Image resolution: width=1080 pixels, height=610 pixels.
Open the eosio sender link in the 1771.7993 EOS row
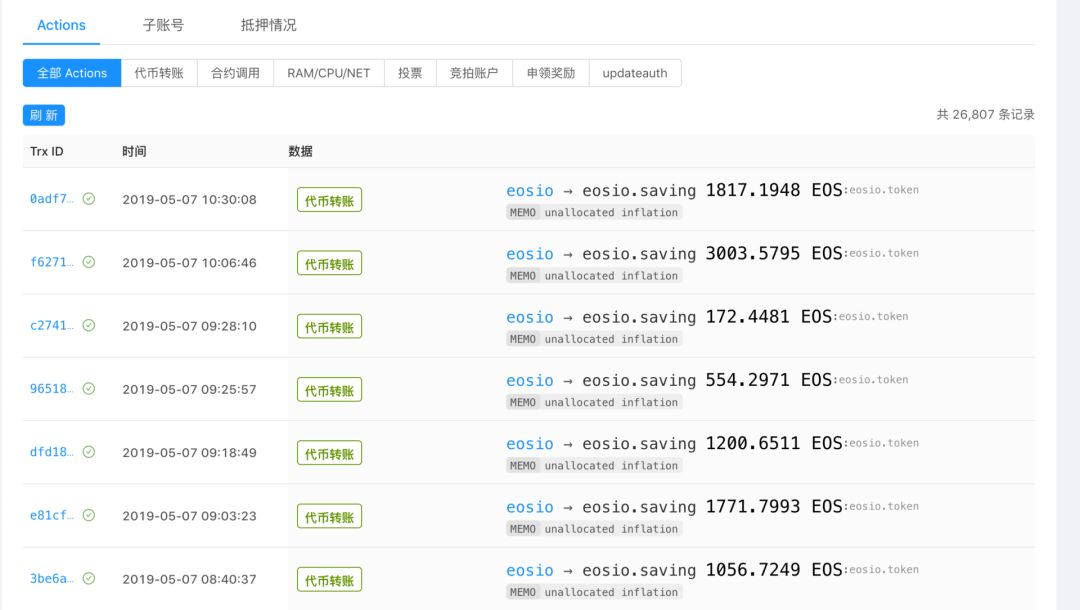tap(530, 507)
